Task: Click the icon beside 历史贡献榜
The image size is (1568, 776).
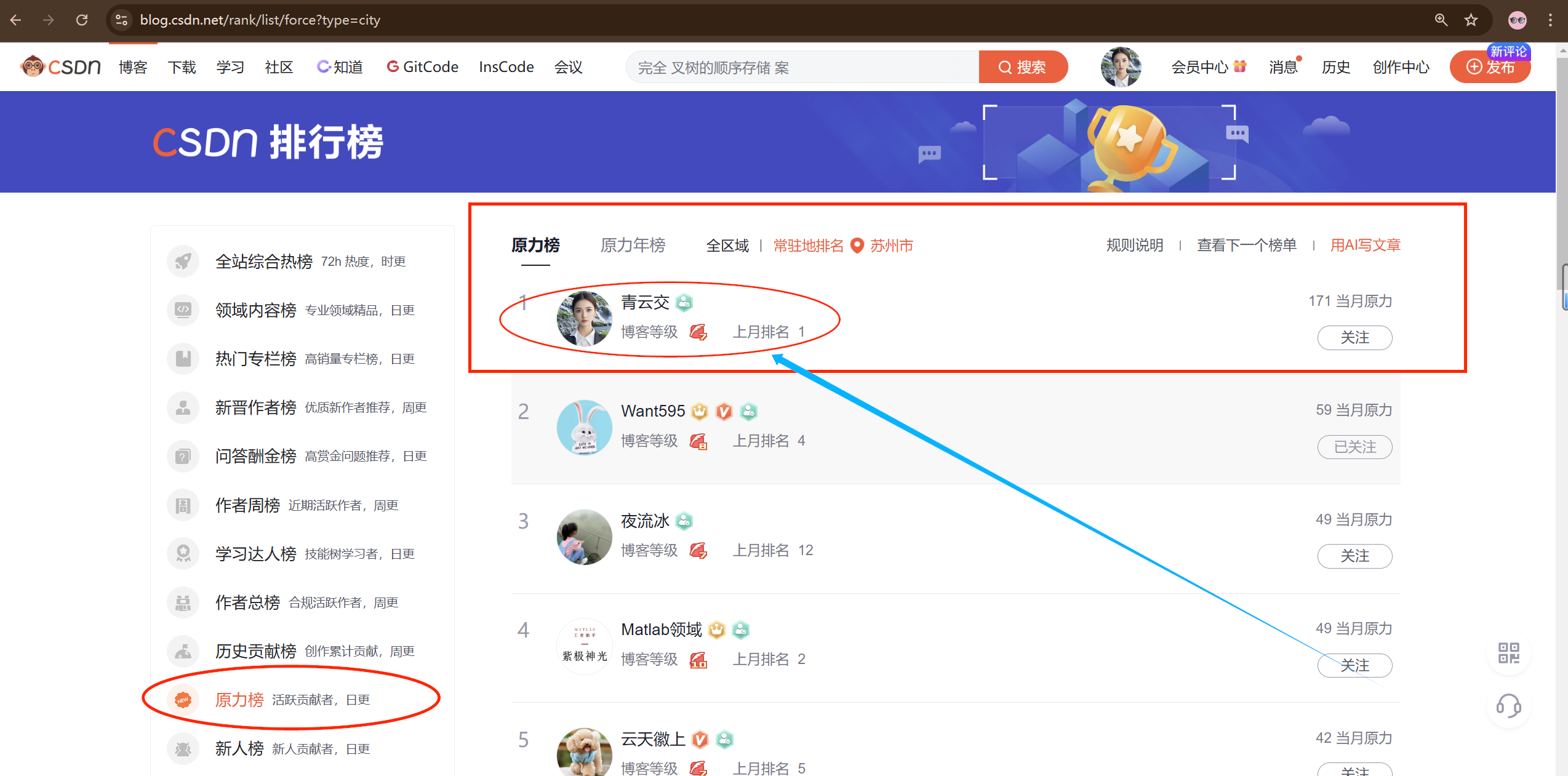Action: point(183,651)
